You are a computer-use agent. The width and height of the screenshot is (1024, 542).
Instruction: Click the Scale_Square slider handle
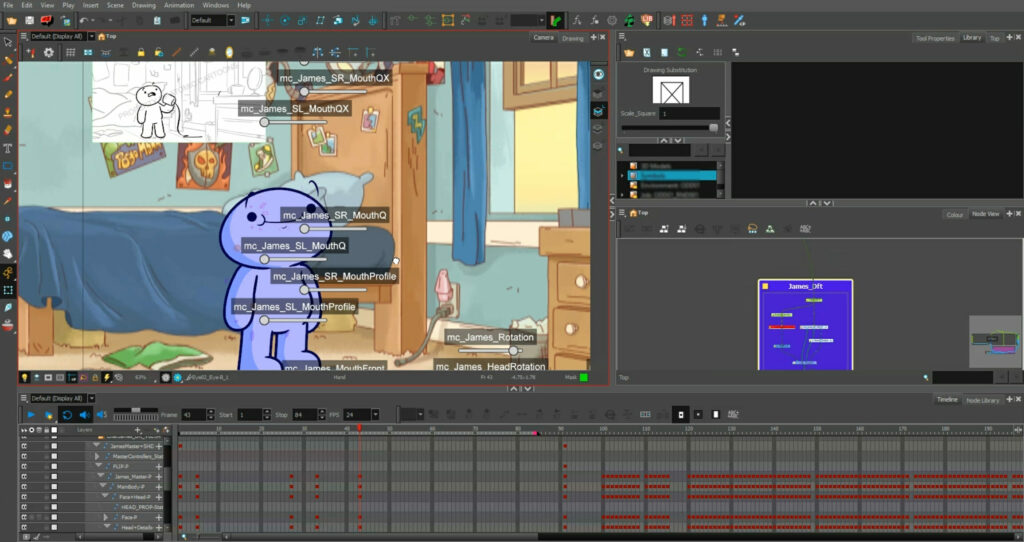(x=713, y=127)
